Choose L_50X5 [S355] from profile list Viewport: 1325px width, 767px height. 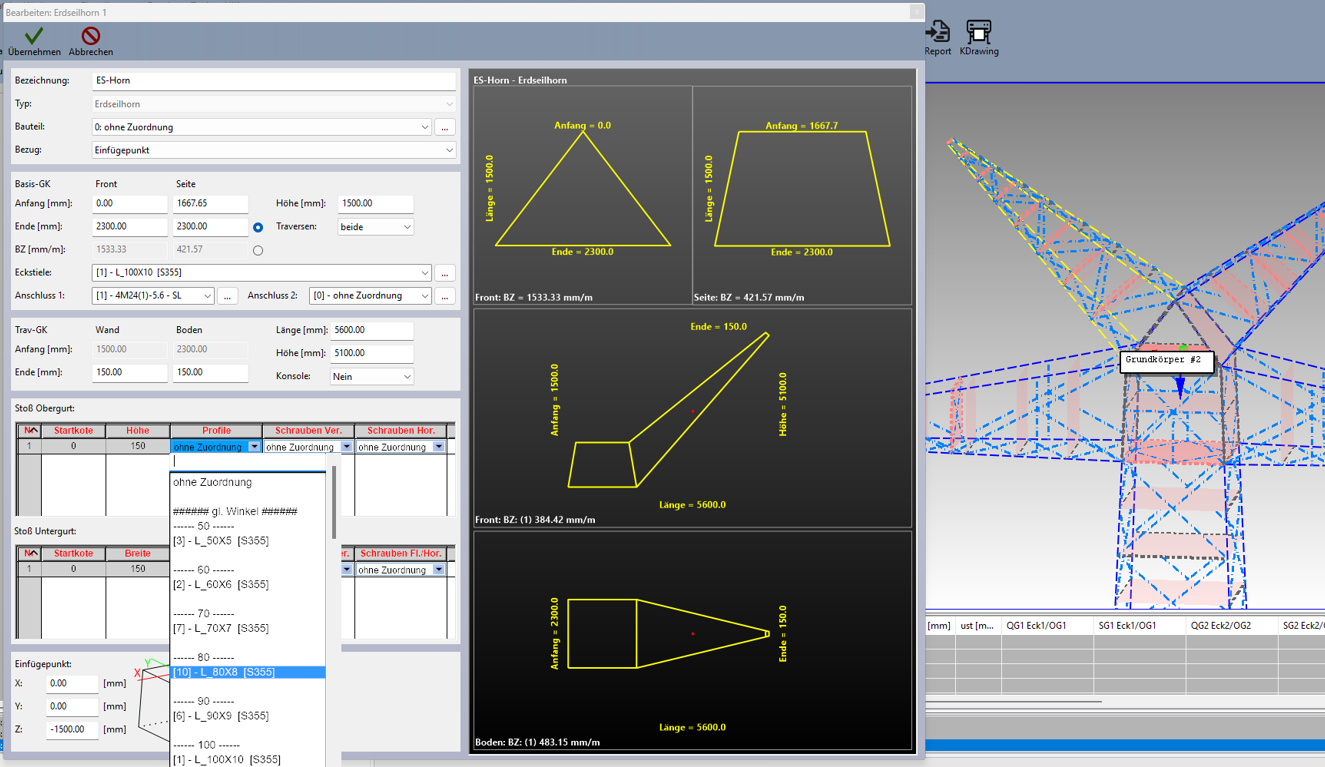220,541
